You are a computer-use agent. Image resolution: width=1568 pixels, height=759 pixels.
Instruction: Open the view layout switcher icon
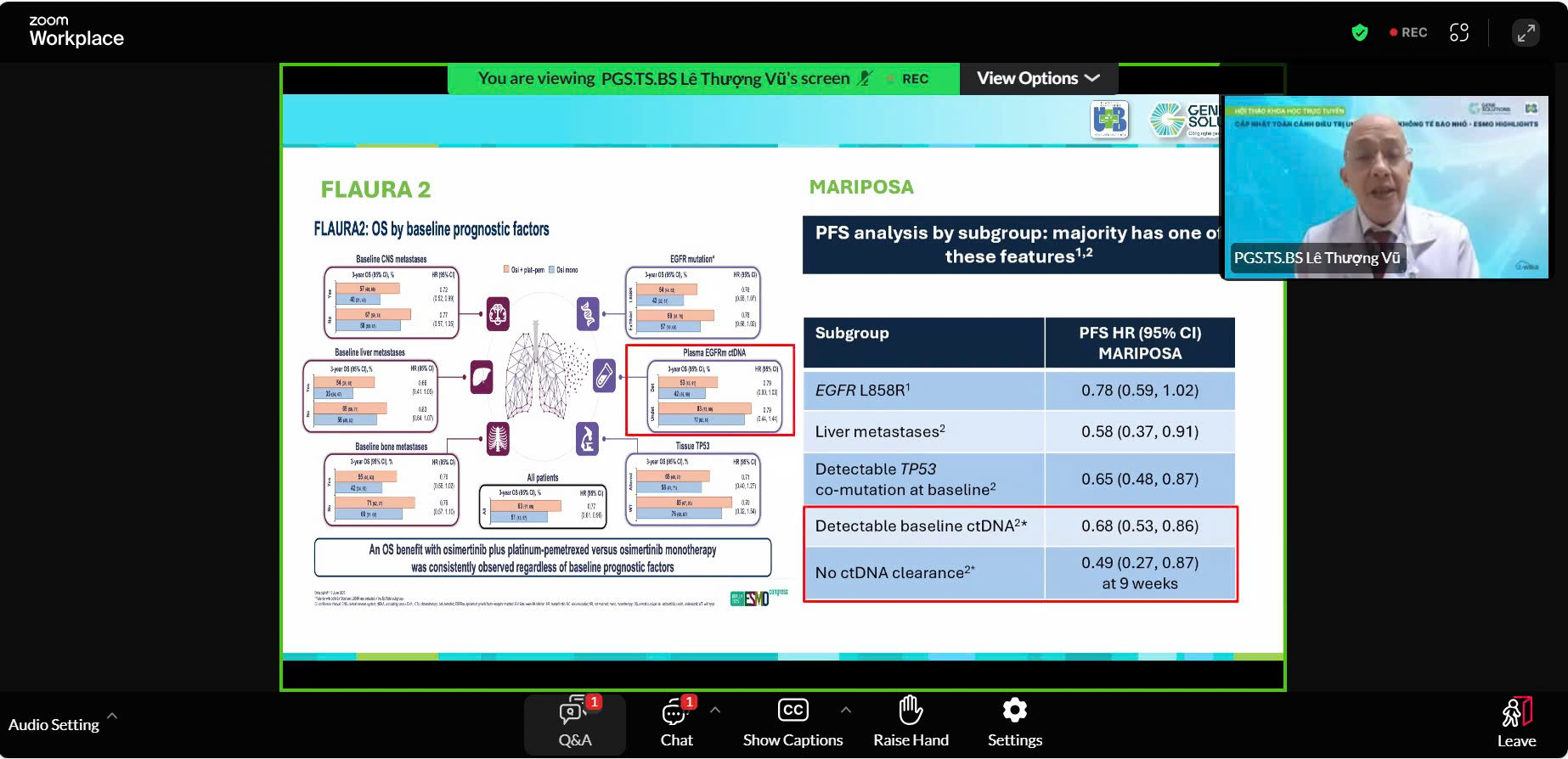[1459, 32]
